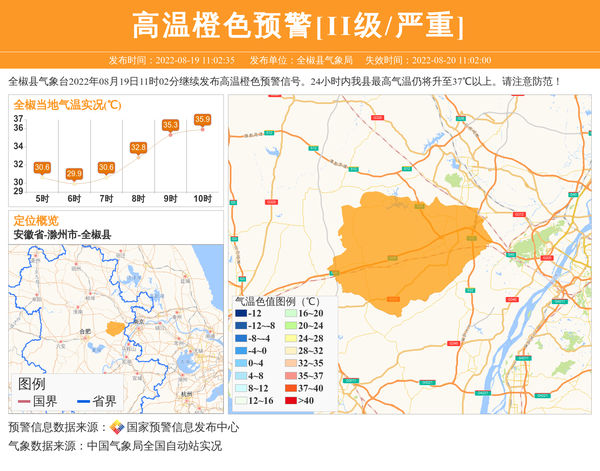This screenshot has width=600, height=471.
Task: Click the 32.8 temperature marker at 8时
Action: pyautogui.click(x=138, y=148)
